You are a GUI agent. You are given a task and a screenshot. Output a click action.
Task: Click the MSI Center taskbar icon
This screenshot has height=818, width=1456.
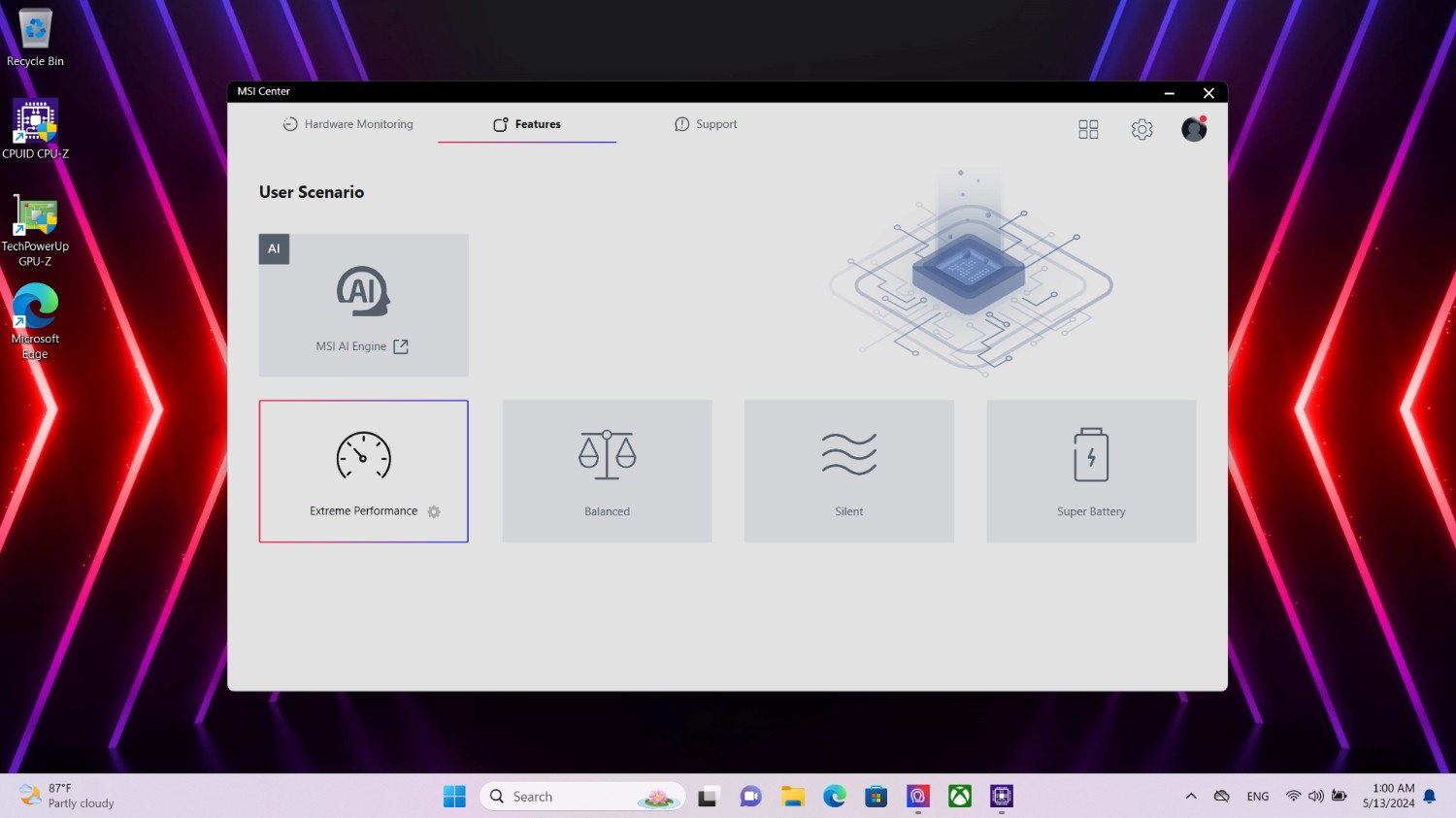point(918,797)
